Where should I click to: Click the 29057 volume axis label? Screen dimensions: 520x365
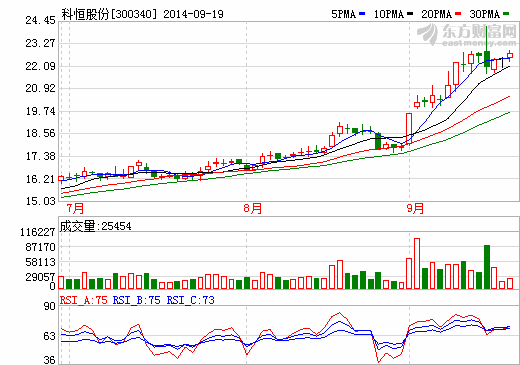[40, 277]
